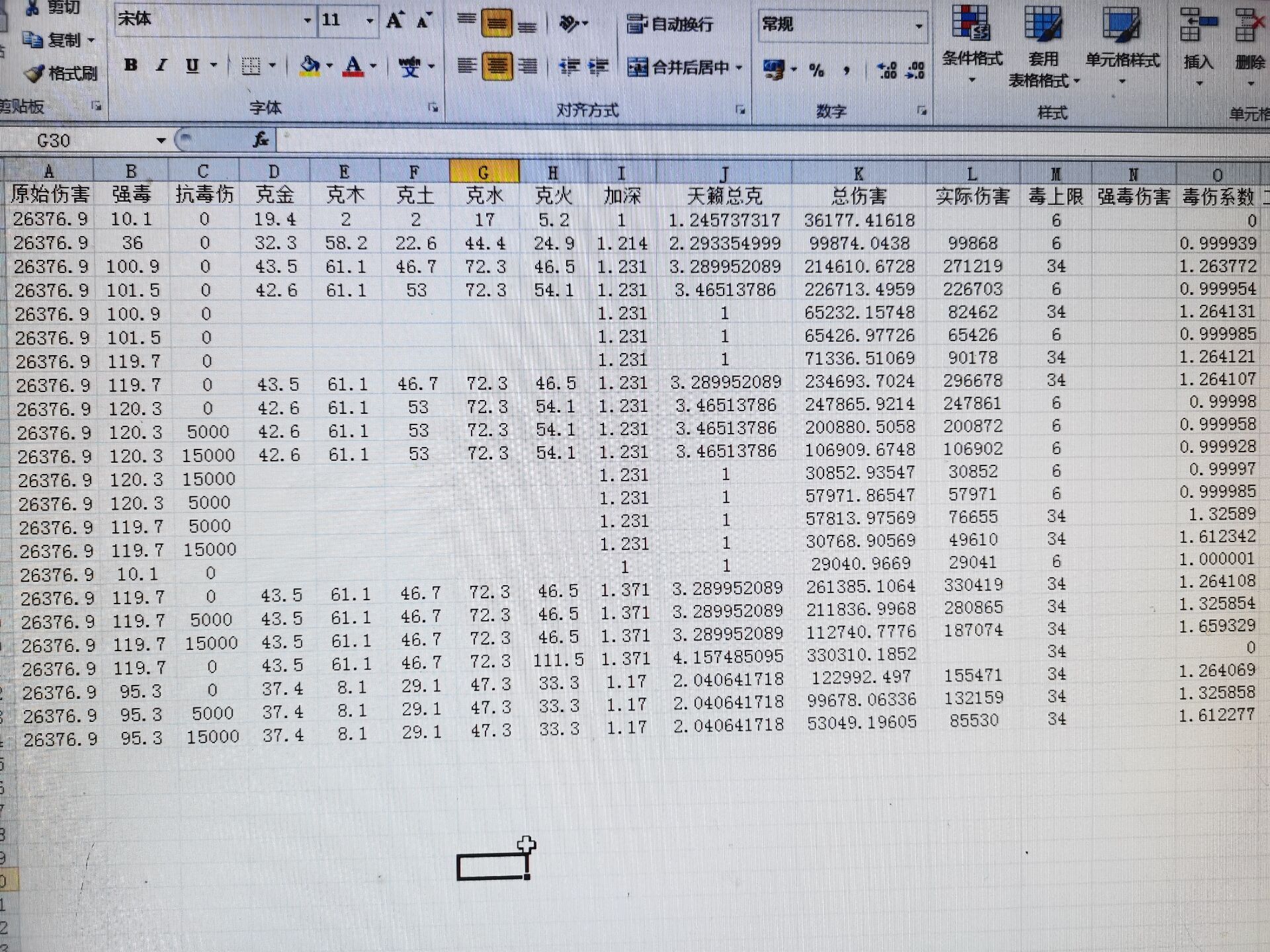Click the 天籁总克 header cell
The height and width of the screenshot is (952, 1270).
[724, 196]
